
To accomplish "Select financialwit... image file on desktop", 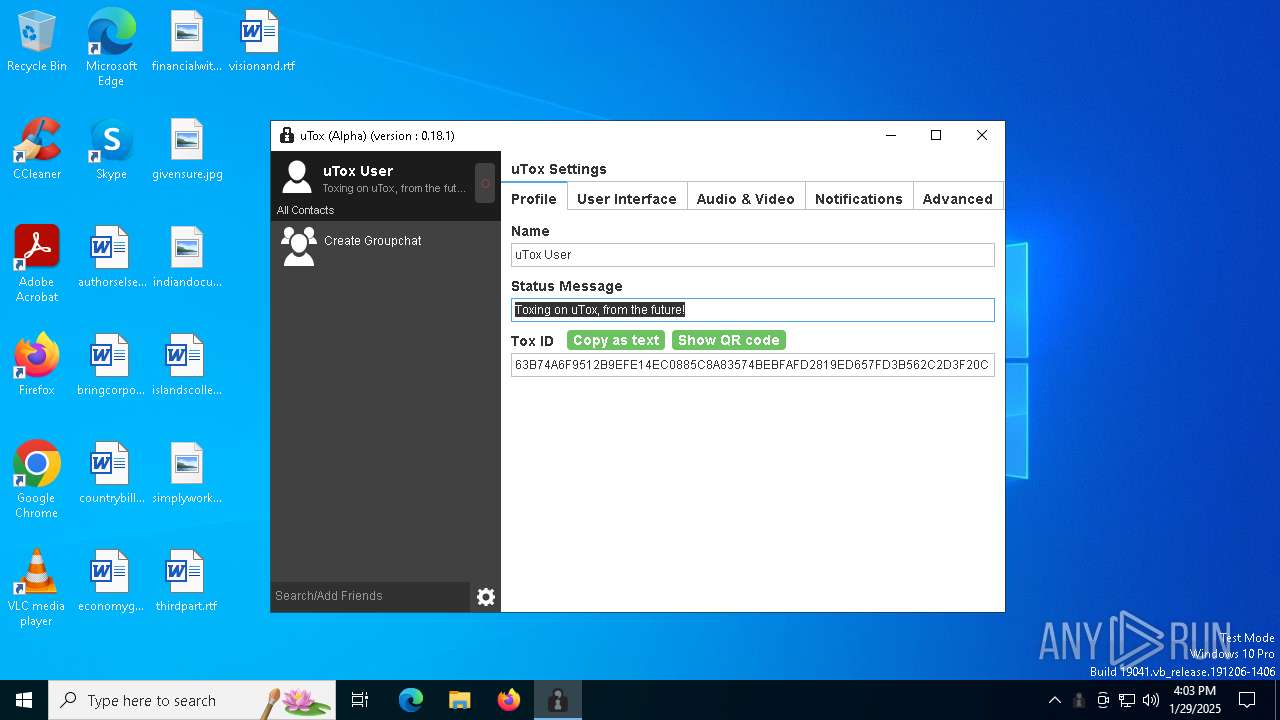I will [x=187, y=42].
